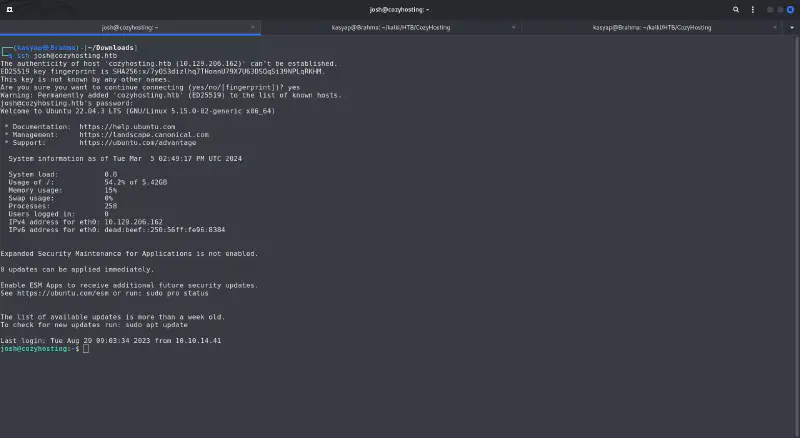Click the search magnifier icon
Screen dimensions: 800x438
pyautogui.click(x=736, y=9)
